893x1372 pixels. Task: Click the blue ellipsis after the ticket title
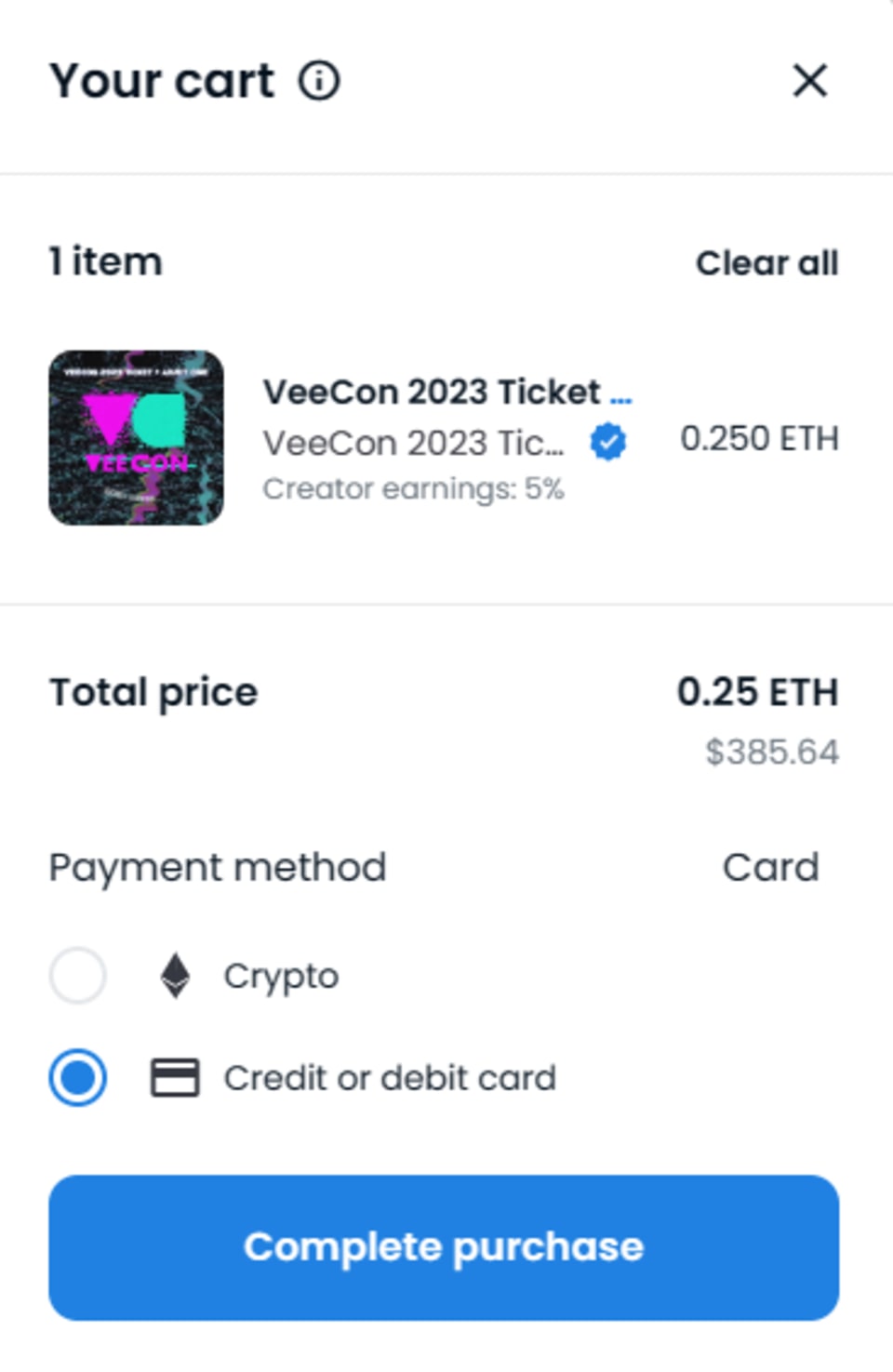pos(620,398)
